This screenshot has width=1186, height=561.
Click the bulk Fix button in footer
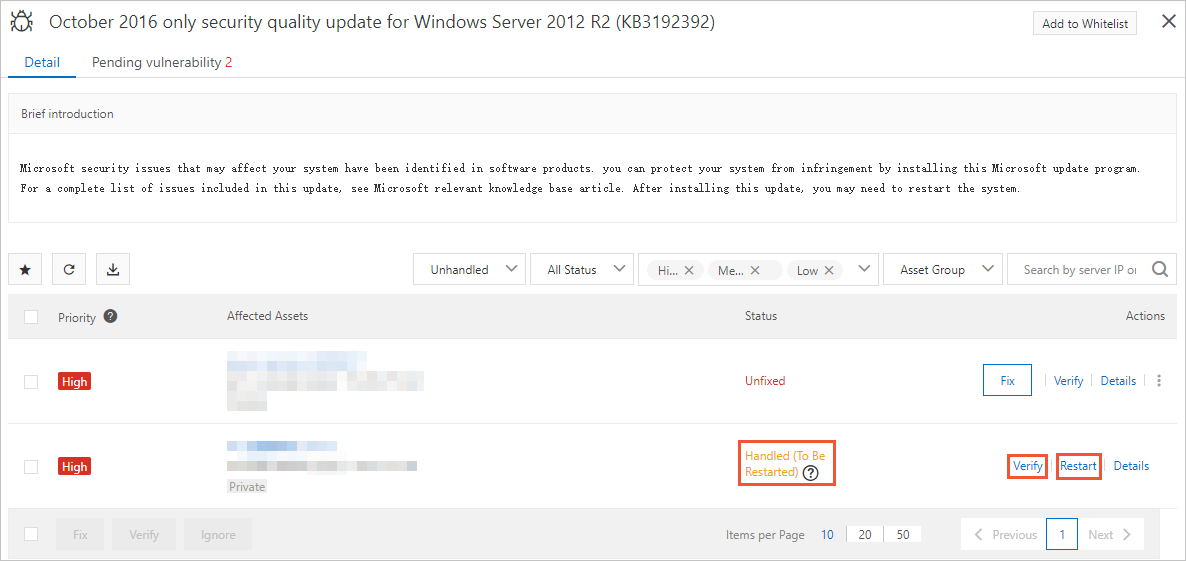(80, 535)
